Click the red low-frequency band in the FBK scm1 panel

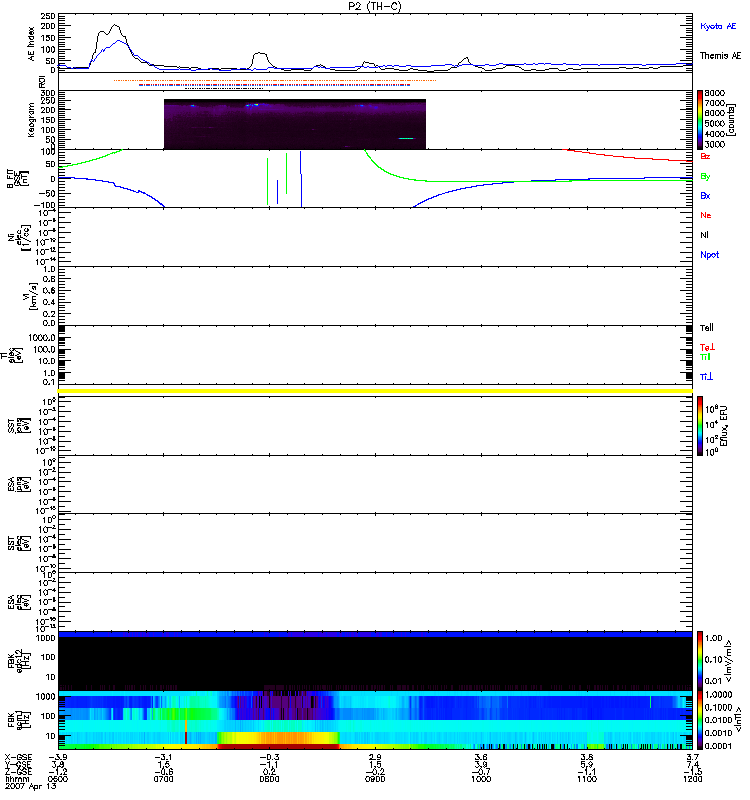(278, 746)
